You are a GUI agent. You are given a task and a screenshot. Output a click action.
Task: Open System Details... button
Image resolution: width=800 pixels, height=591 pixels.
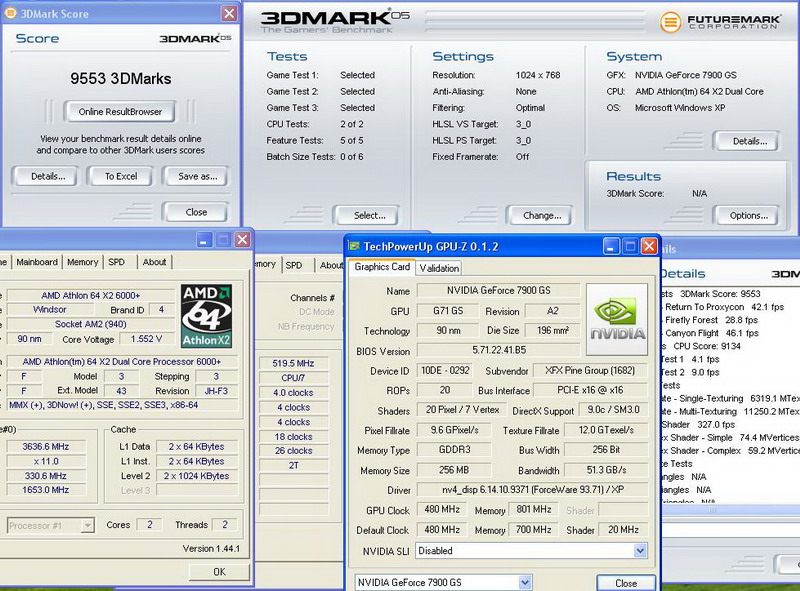click(749, 141)
